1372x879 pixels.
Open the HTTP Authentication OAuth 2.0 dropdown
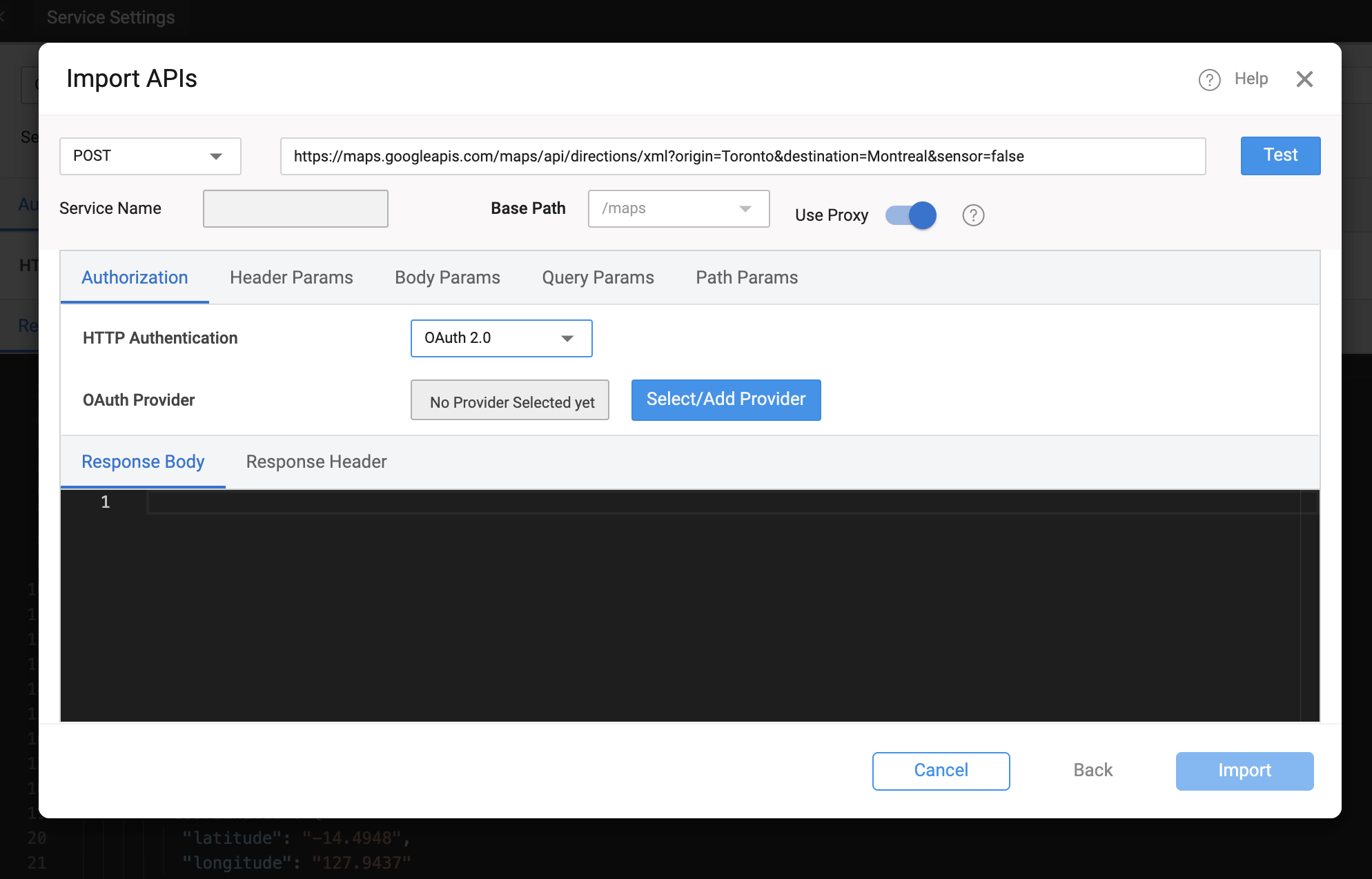501,338
